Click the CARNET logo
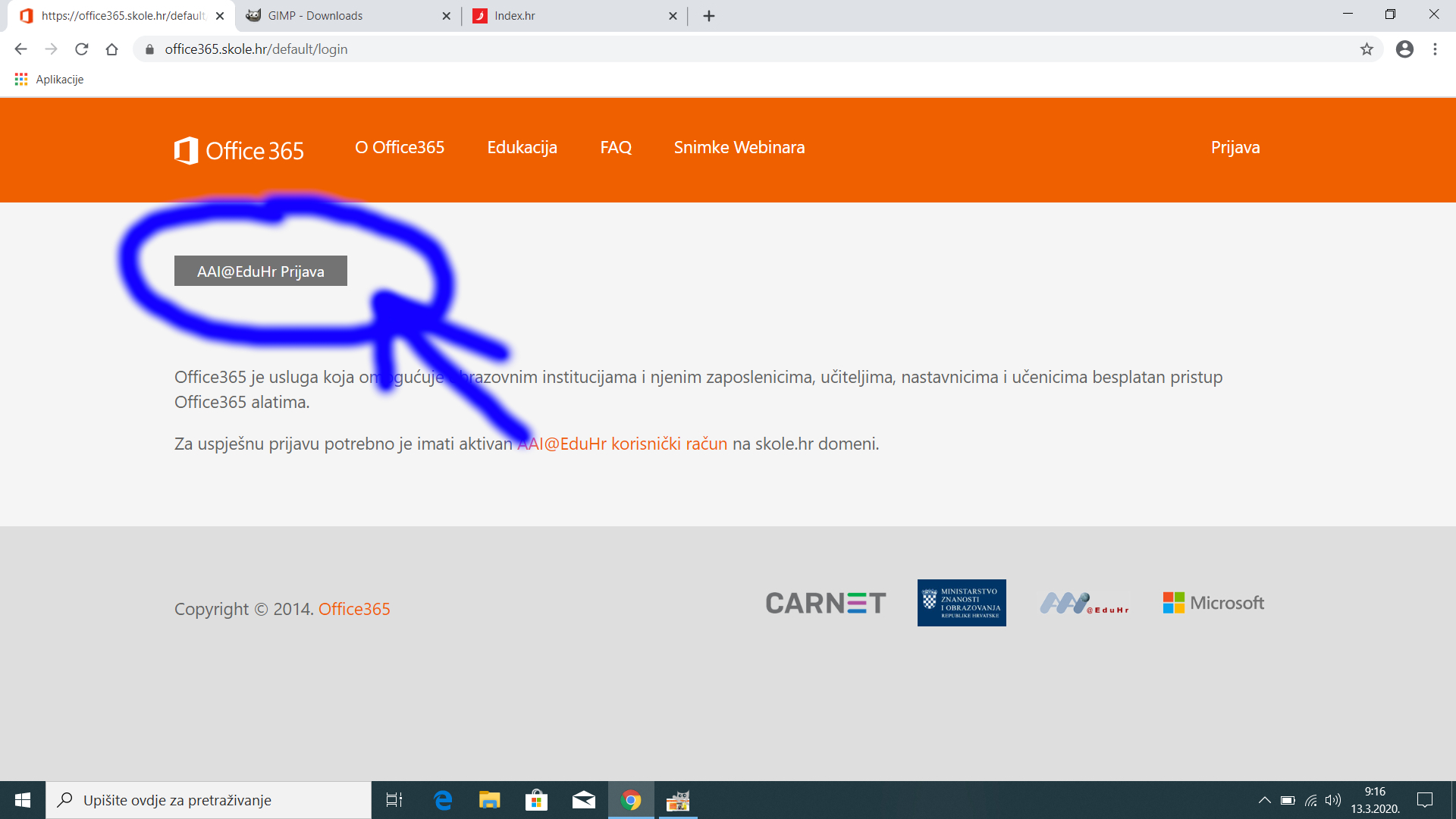 [x=826, y=603]
